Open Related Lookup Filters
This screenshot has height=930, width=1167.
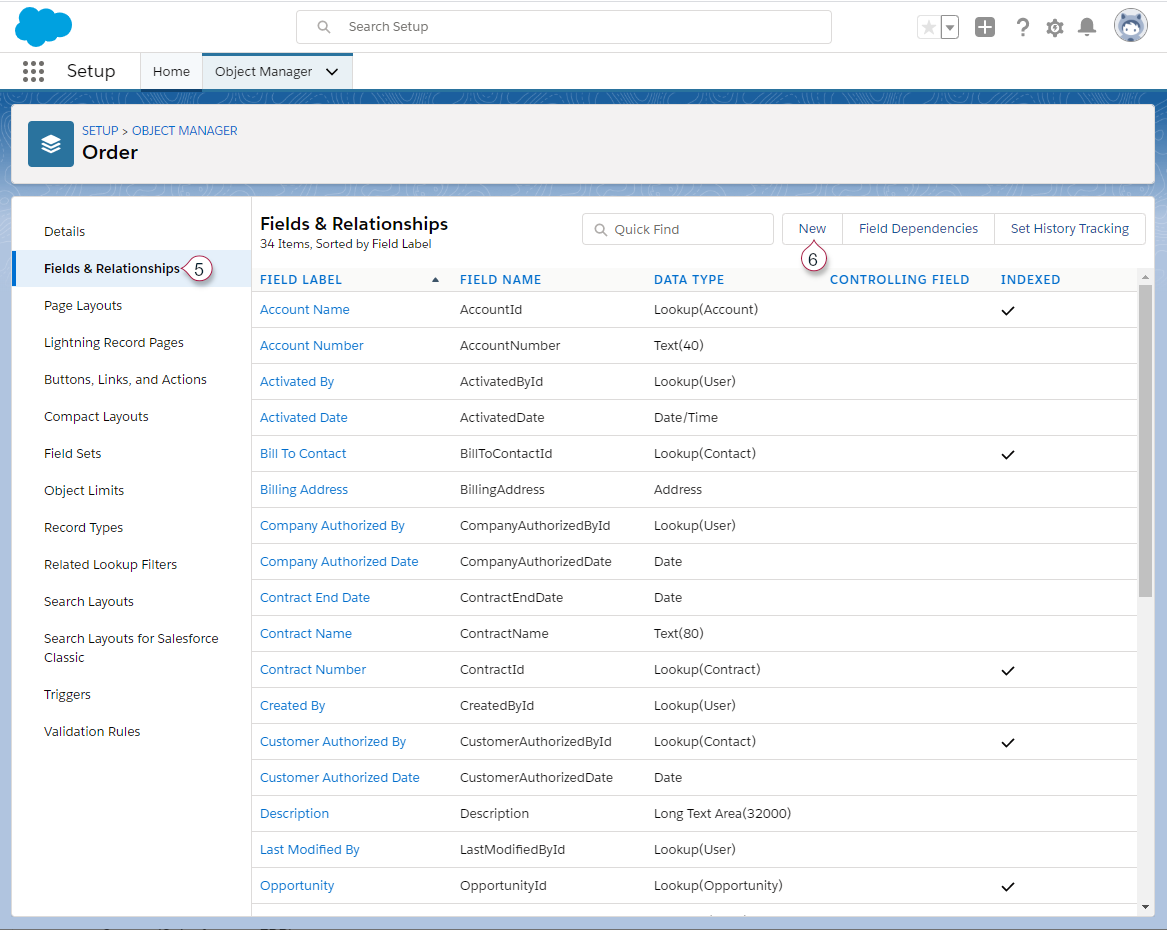pyautogui.click(x=110, y=565)
